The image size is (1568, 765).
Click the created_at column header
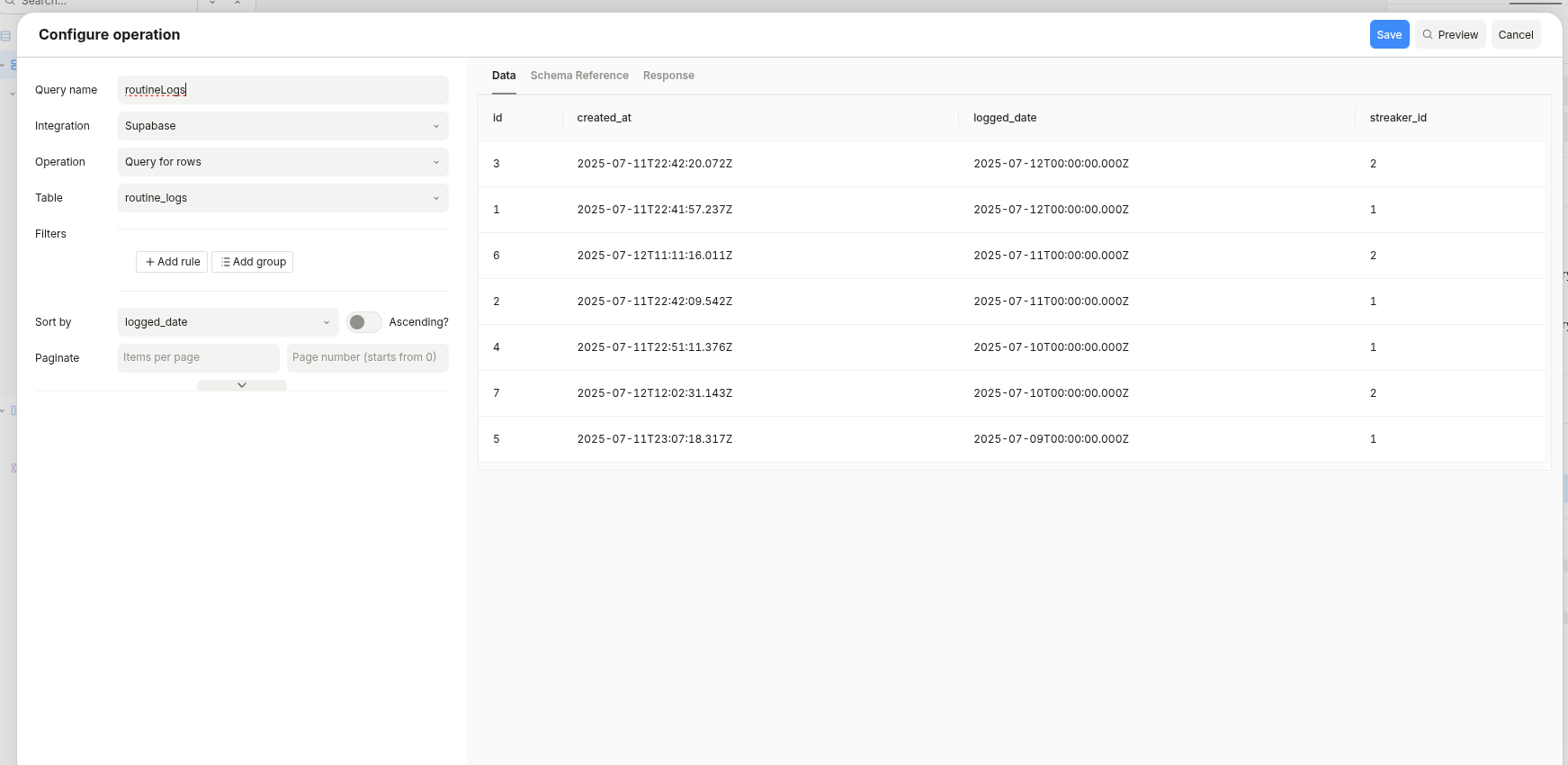point(605,118)
